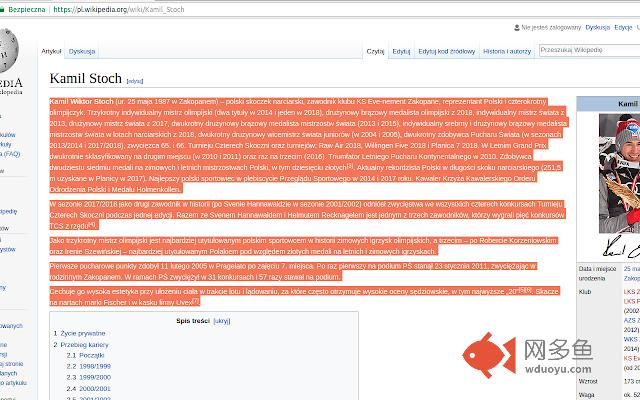Jump to contents entry 2.4 2000/2001
This screenshot has height=400, width=640.
[x=89, y=389]
